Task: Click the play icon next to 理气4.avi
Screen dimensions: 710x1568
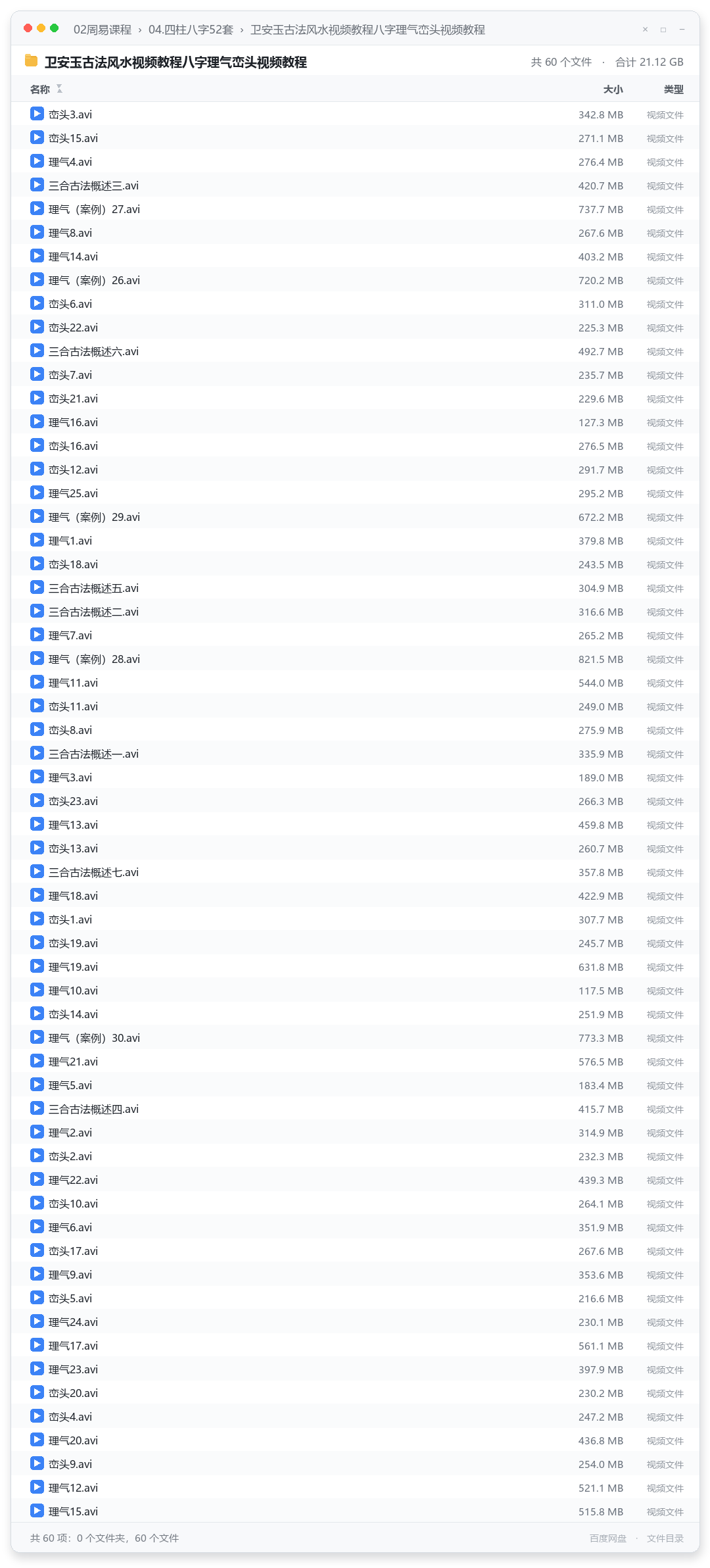Action: coord(37,161)
